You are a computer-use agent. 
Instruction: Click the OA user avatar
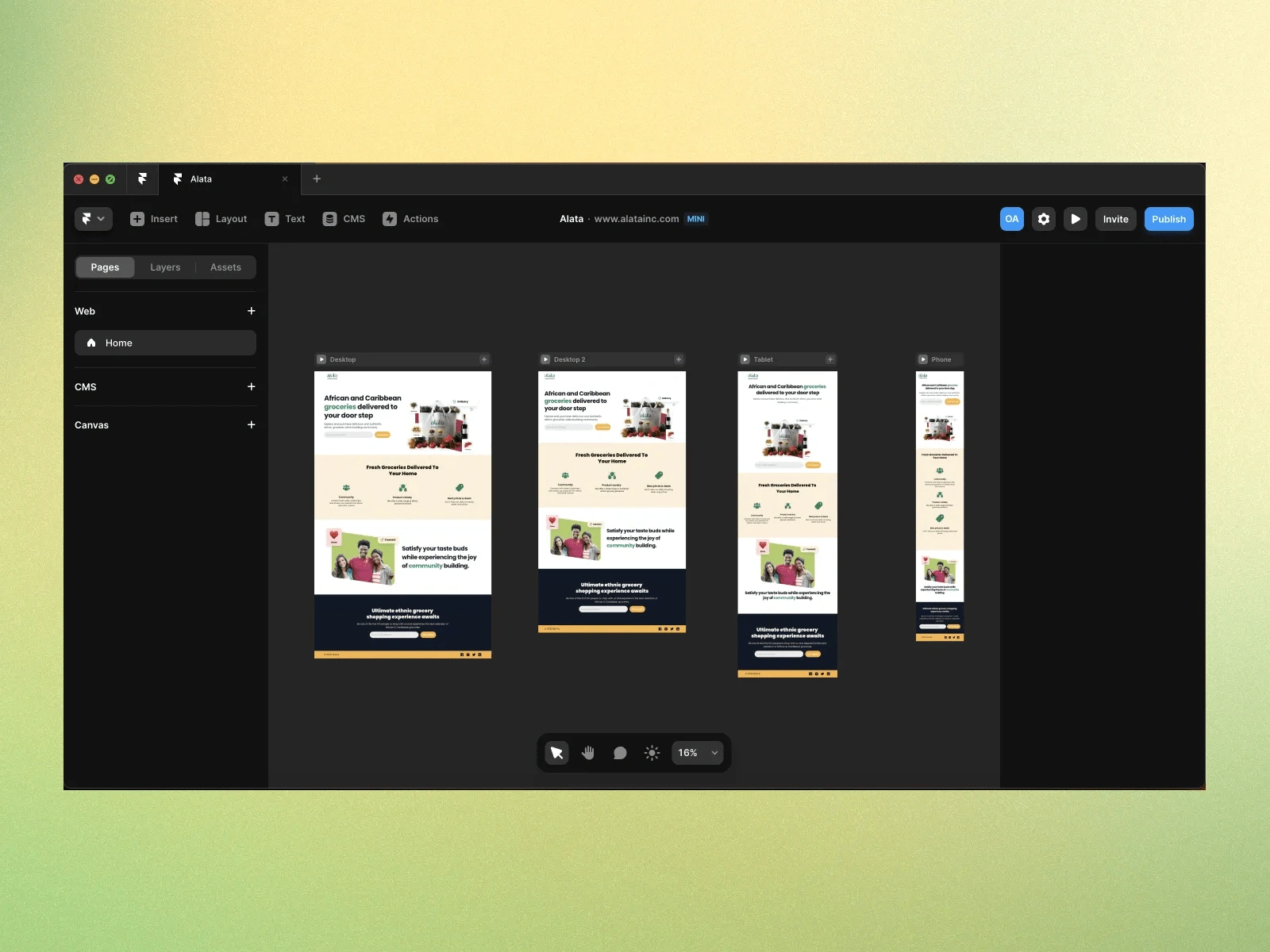[x=1011, y=219]
